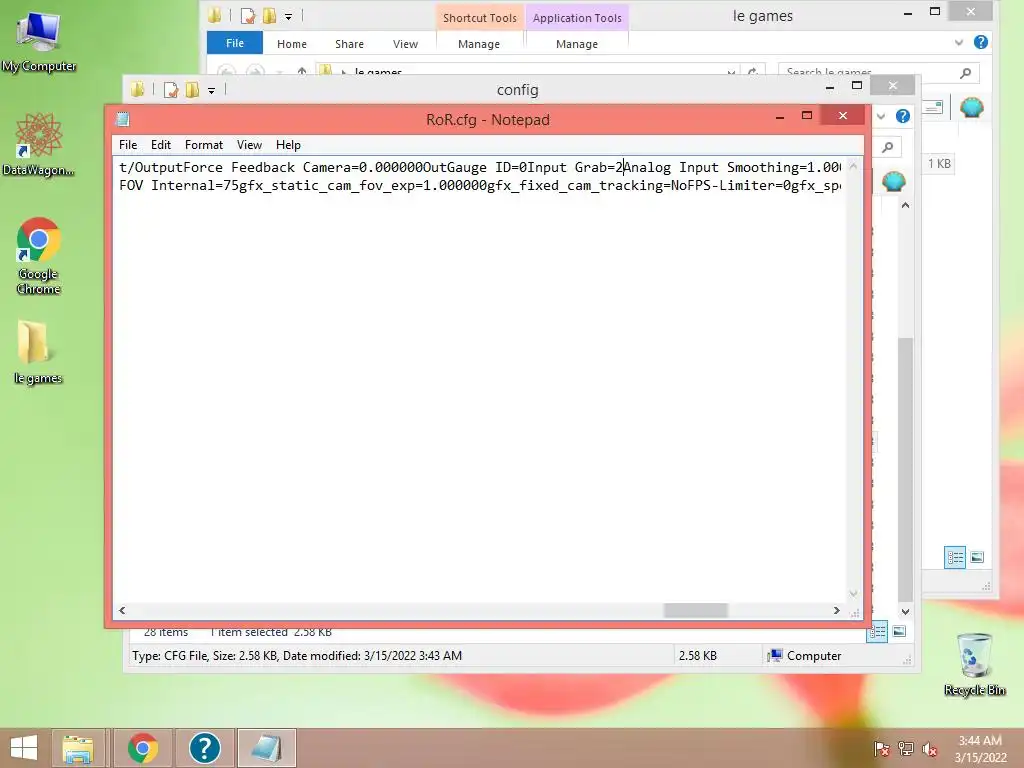This screenshot has width=1024, height=768.
Task: Click the 1 KB file size cell
Action: [x=939, y=164]
